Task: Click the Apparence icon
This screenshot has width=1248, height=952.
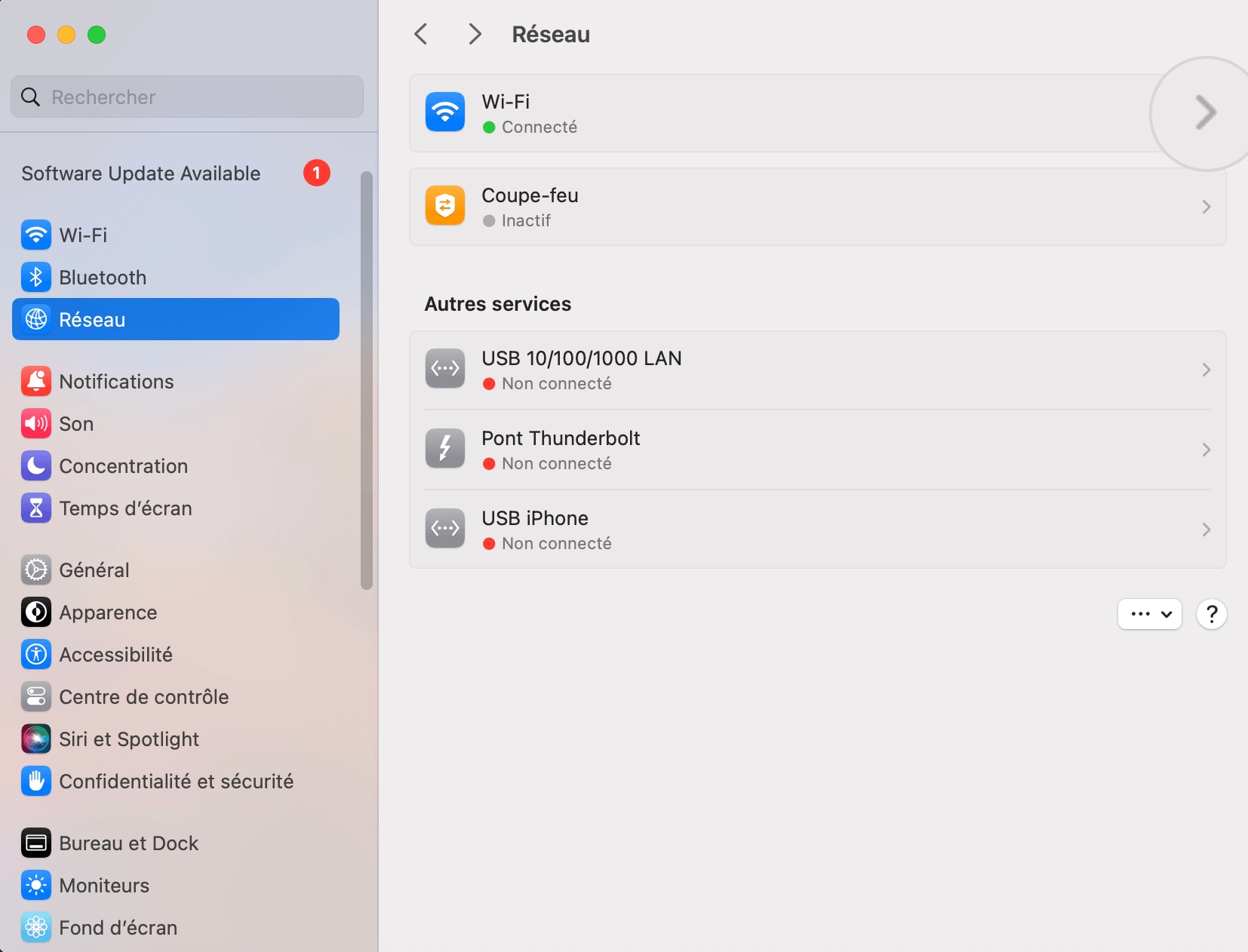Action: click(x=36, y=613)
